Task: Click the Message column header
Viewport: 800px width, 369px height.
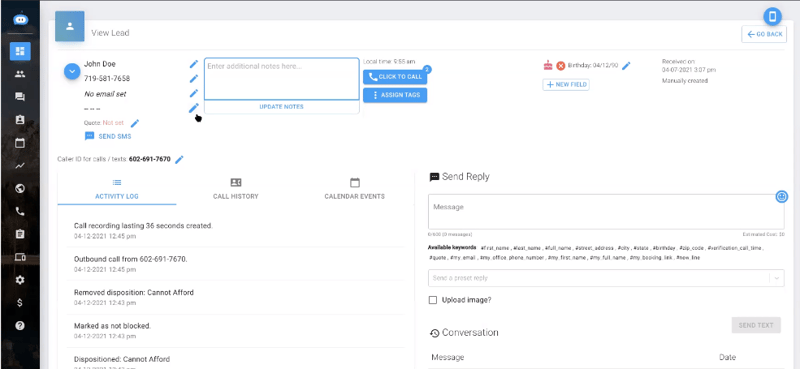Action: pyautogui.click(x=447, y=357)
